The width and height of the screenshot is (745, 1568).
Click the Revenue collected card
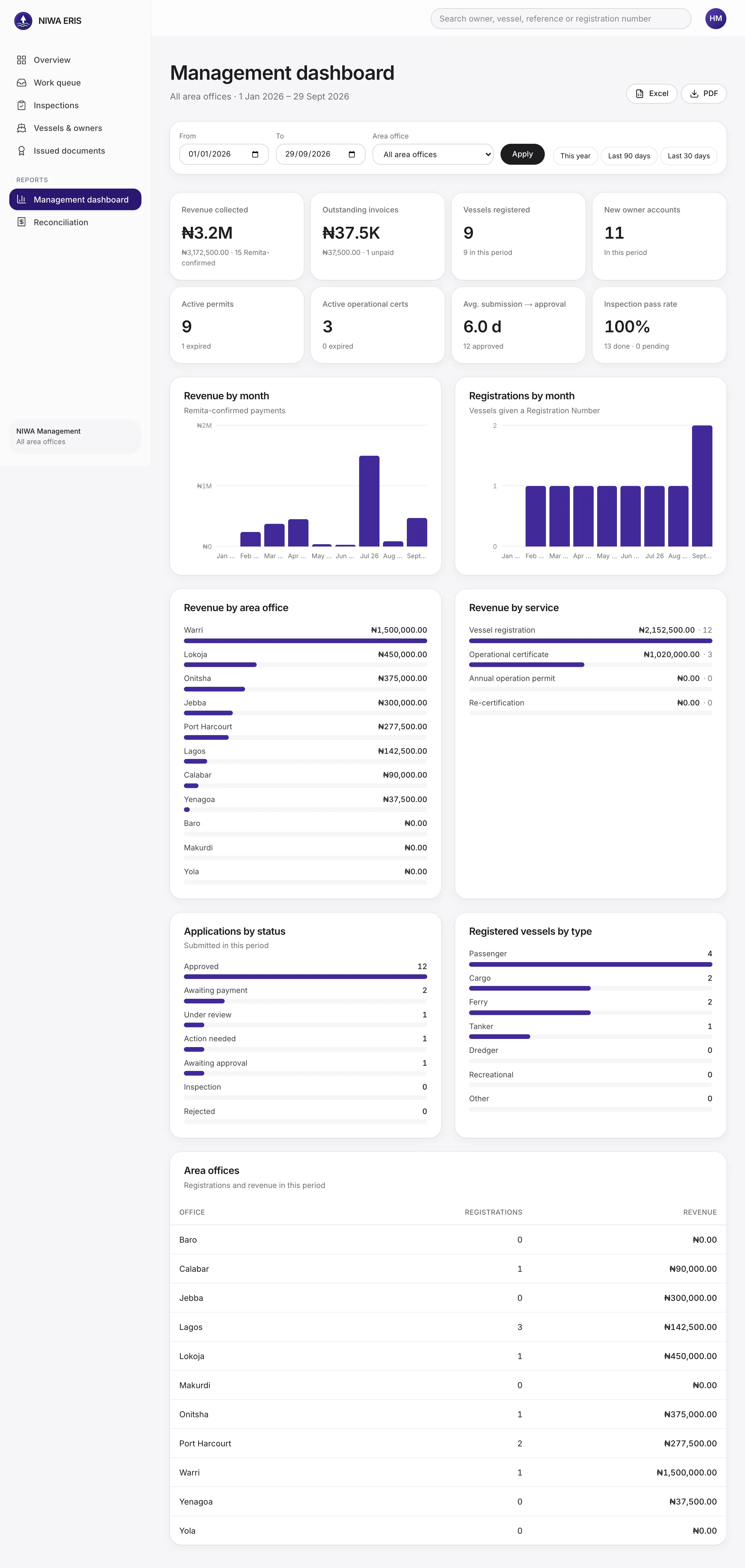pyautogui.click(x=237, y=236)
